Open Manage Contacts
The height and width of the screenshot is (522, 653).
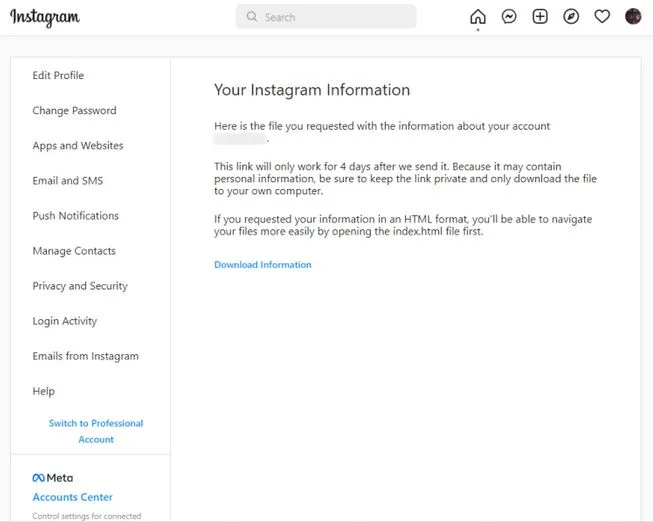click(x=74, y=251)
